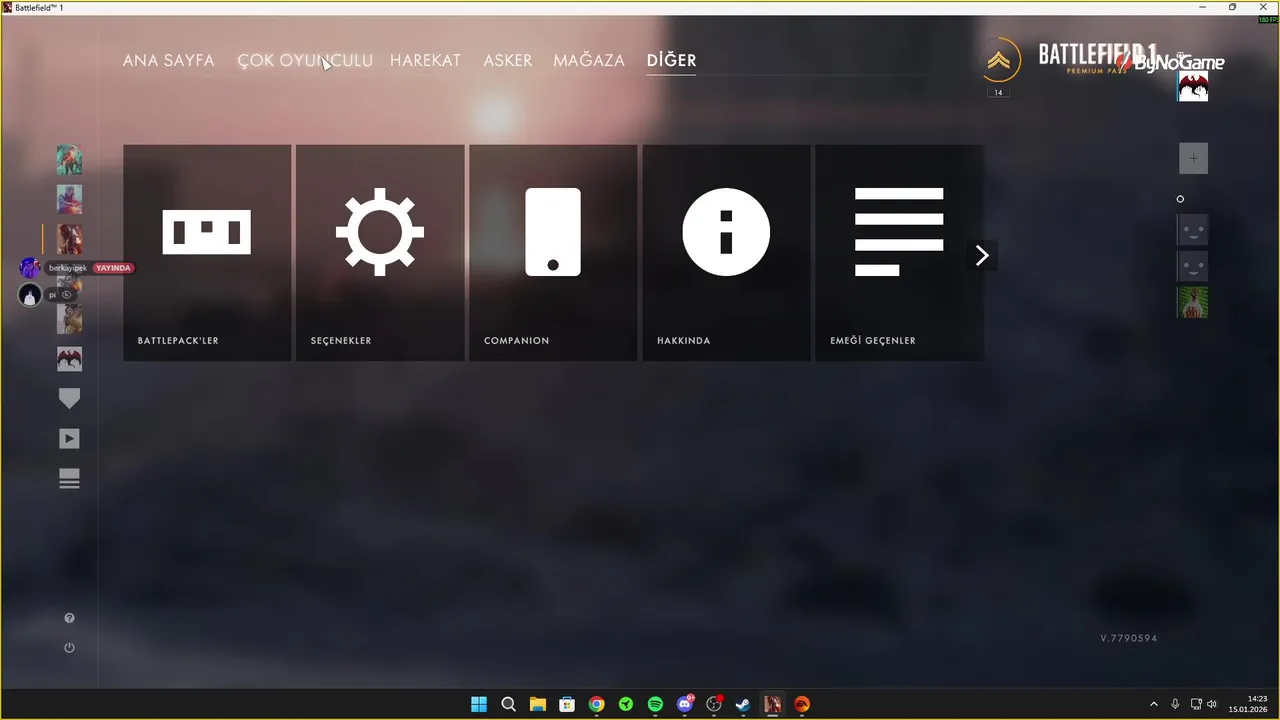
Task: Select the highlighted game thumbnail with orange marker
Action: pyautogui.click(x=69, y=239)
